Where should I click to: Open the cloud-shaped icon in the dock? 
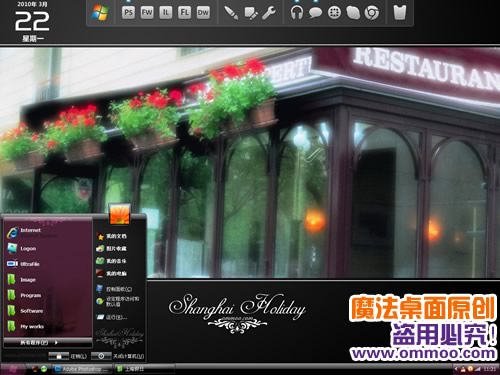(353, 13)
